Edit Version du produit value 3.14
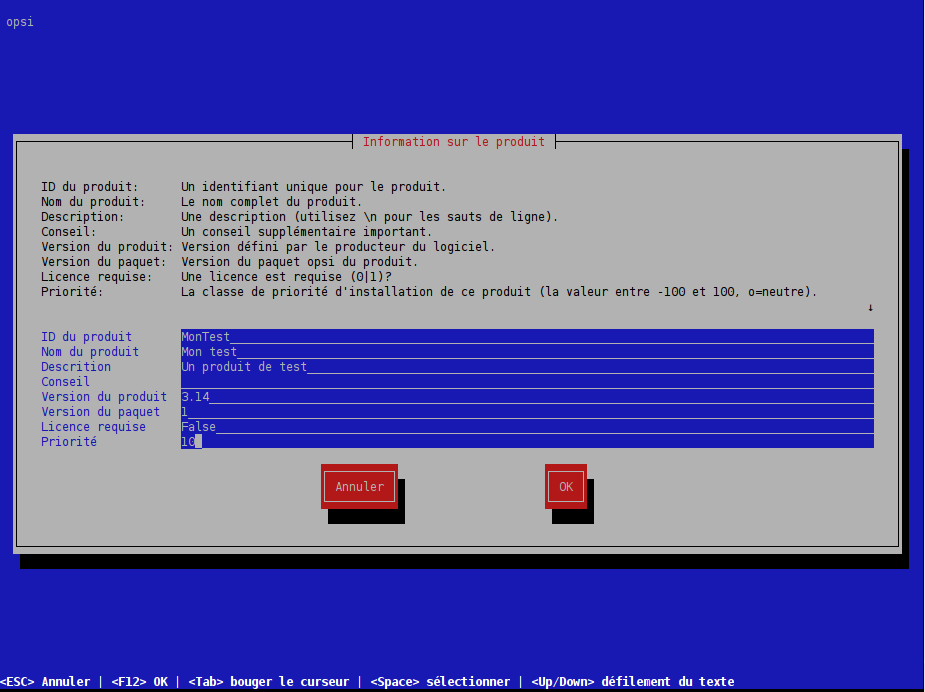925x692 pixels. [x=527, y=396]
